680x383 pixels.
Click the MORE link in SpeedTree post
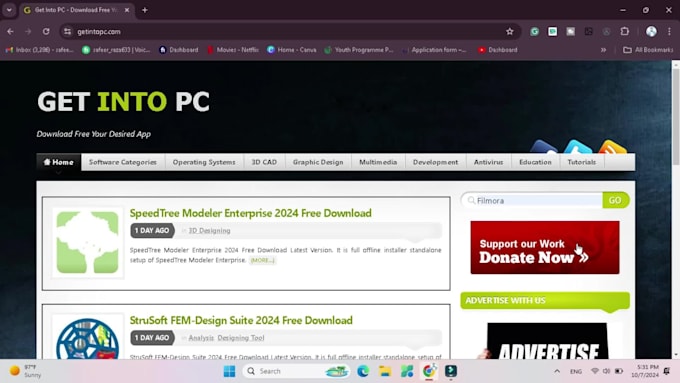click(x=262, y=260)
